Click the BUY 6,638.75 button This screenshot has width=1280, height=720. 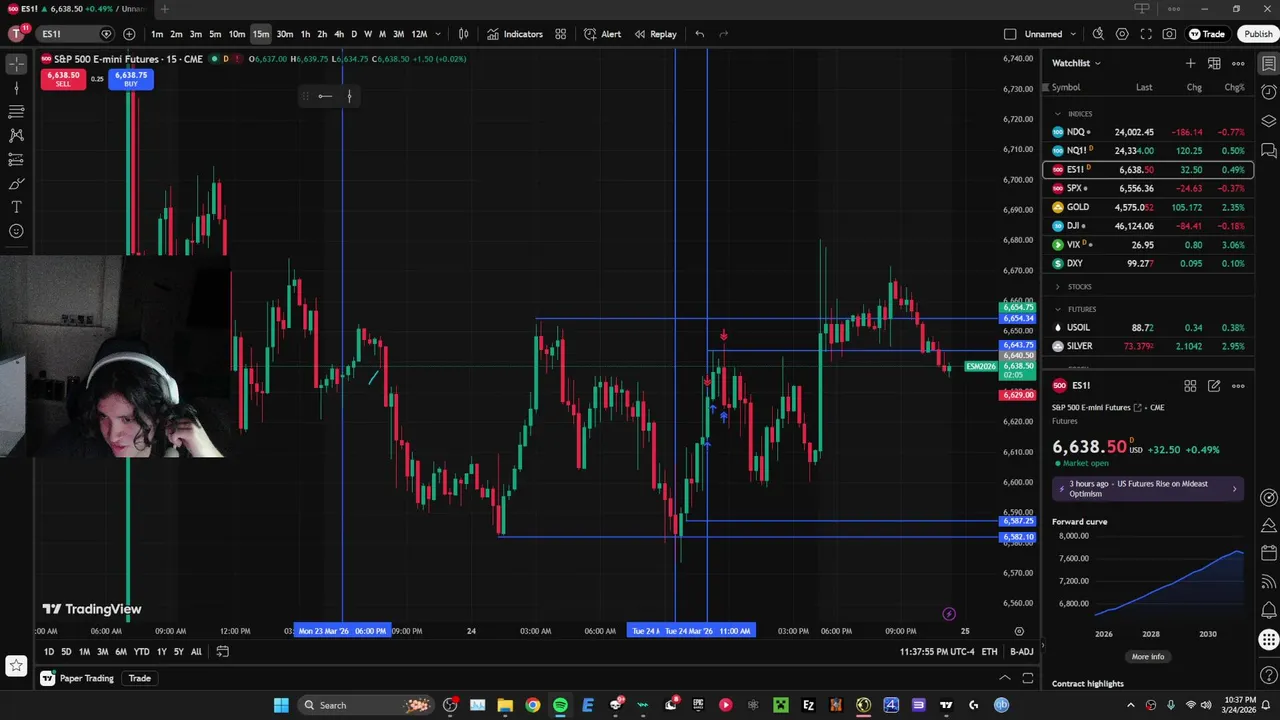click(x=131, y=79)
